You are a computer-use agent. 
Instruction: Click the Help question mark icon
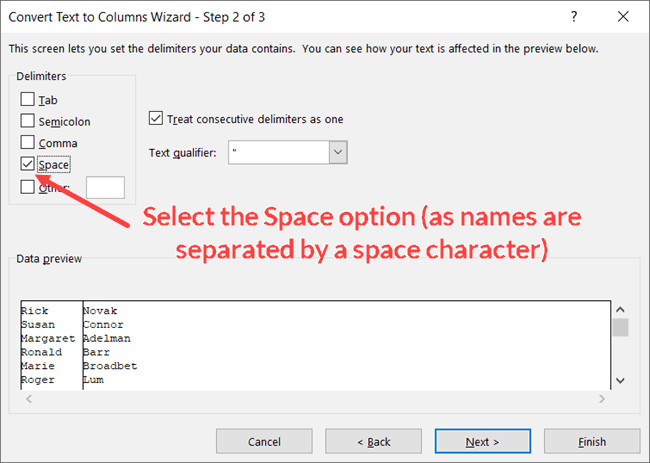pos(573,17)
